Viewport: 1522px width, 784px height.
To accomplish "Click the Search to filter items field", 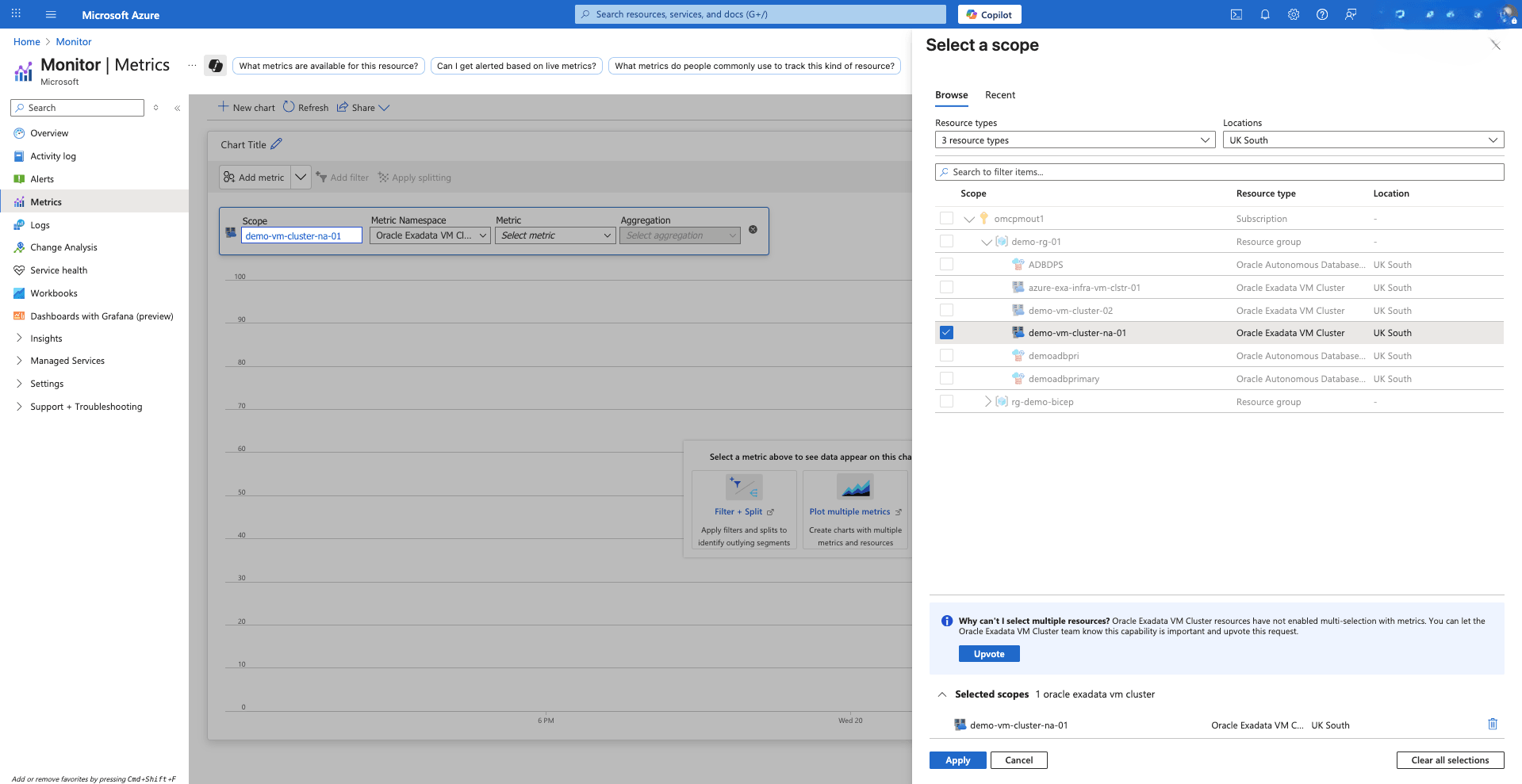I will pyautogui.click(x=1219, y=172).
